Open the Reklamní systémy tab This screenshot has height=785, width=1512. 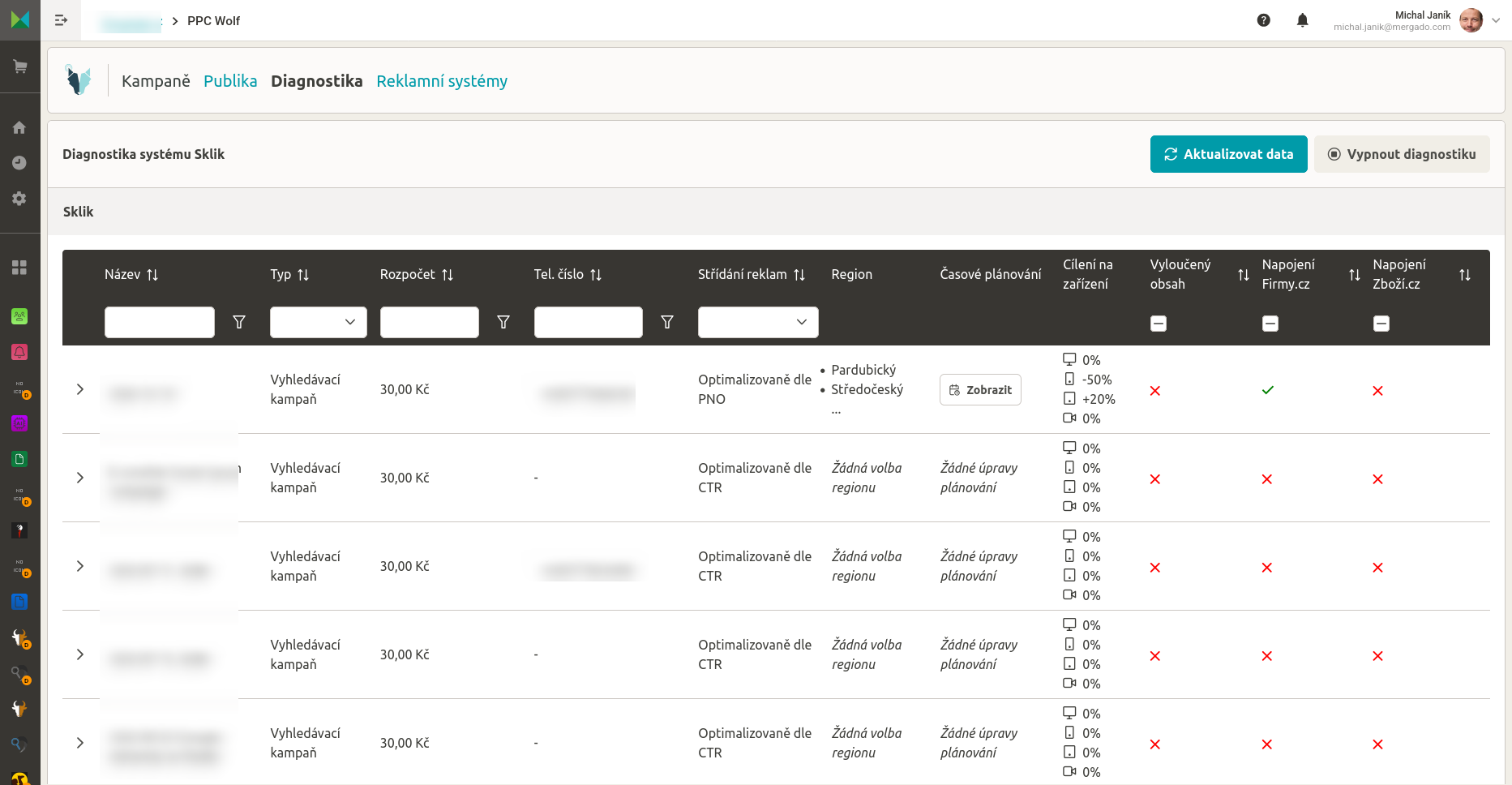click(x=442, y=81)
